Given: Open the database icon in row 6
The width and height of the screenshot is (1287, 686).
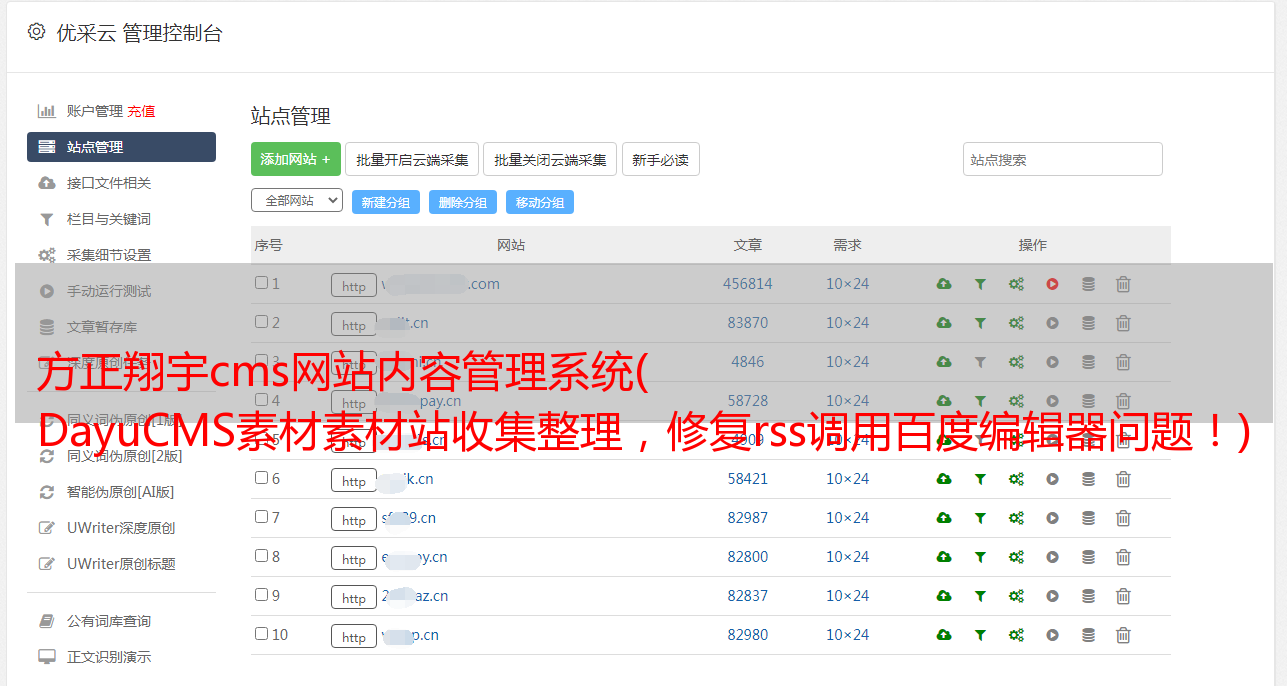Looking at the screenshot, I should pos(1088,479).
